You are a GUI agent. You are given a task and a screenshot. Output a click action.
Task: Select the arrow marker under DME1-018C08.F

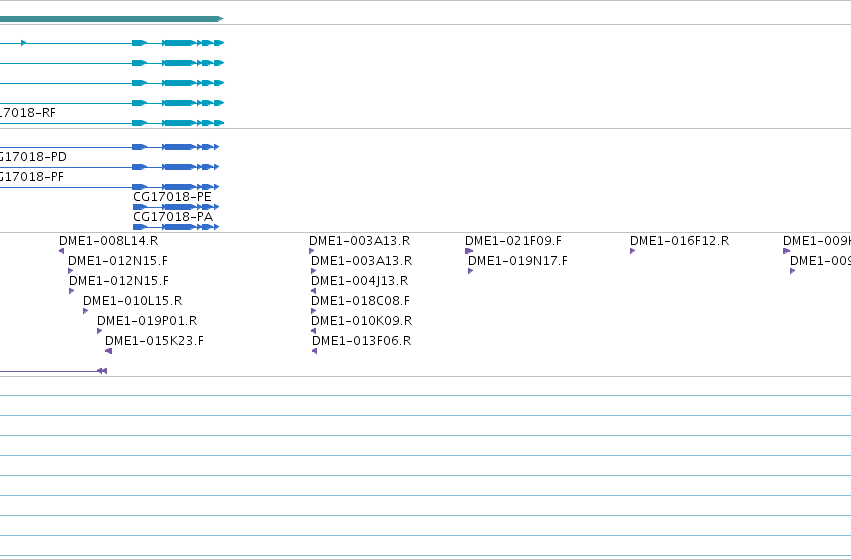314,311
